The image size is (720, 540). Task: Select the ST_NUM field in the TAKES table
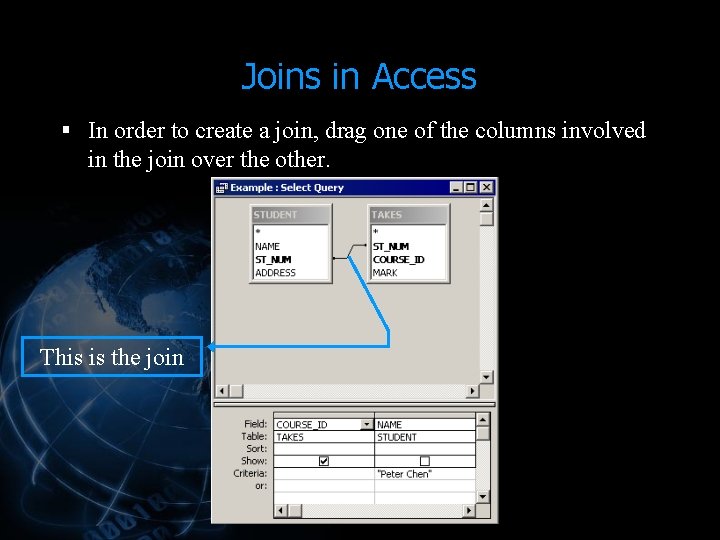pos(408,247)
